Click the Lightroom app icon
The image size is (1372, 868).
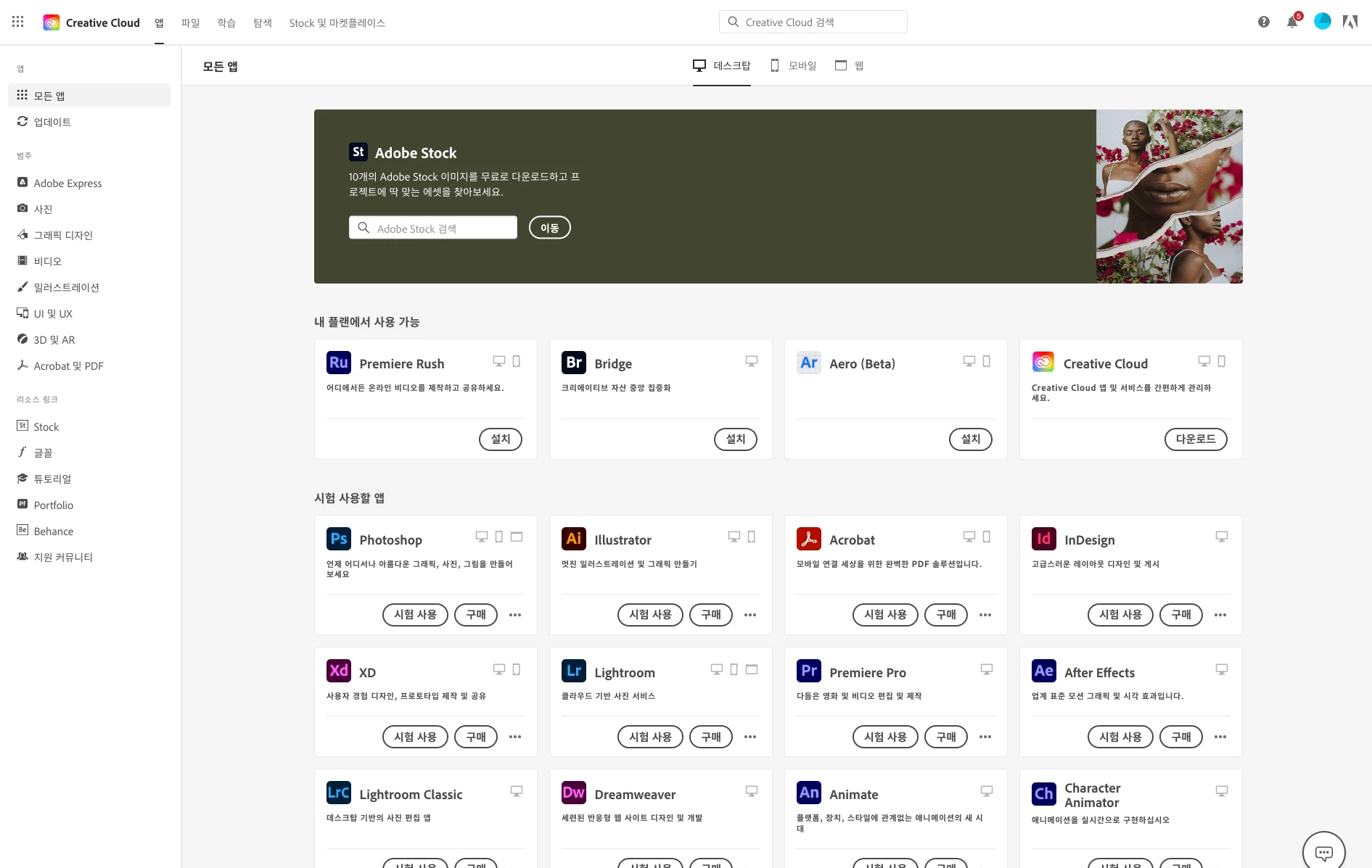574,671
